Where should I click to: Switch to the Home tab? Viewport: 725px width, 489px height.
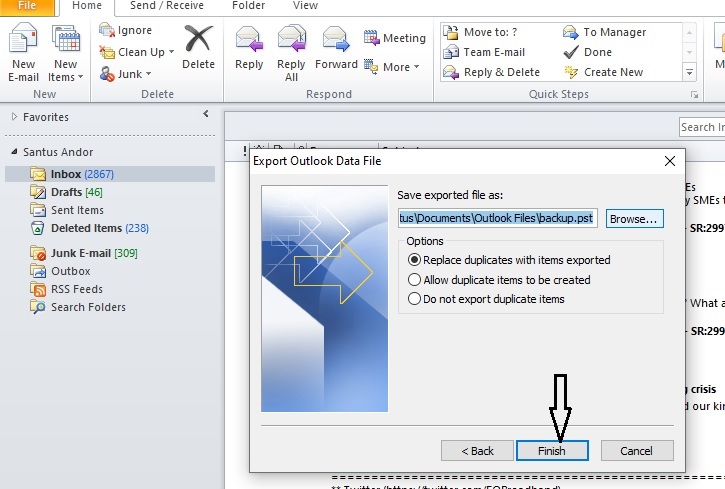click(x=87, y=6)
